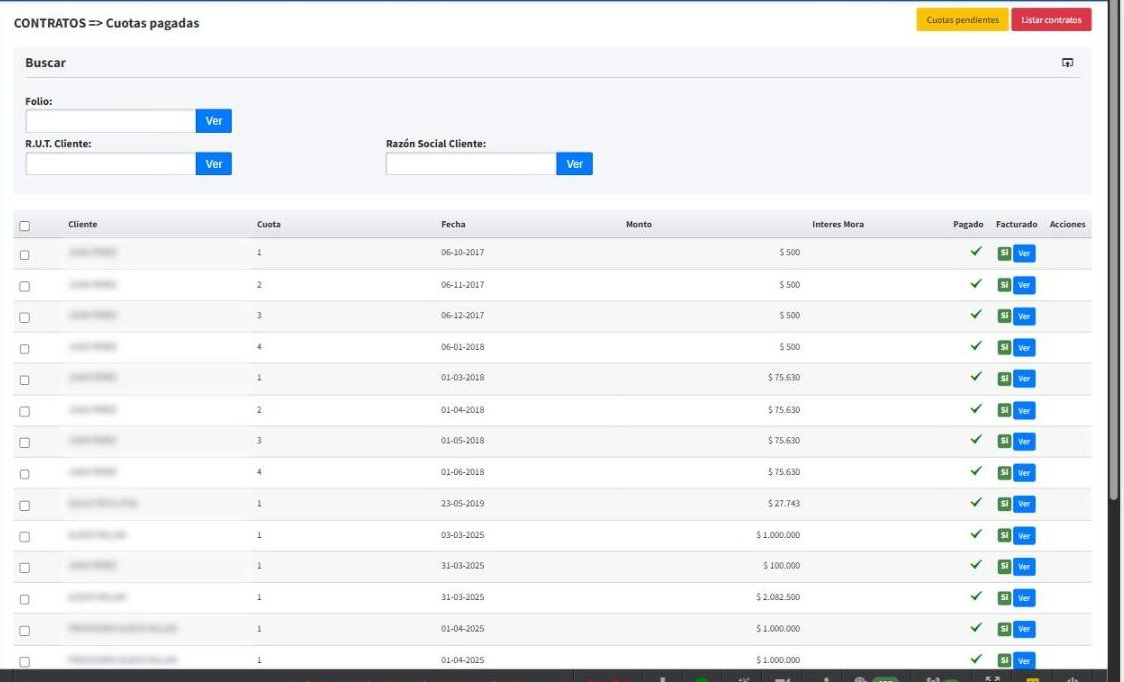Image resolution: width=1124 pixels, height=682 pixels.
Task: Click the date 06-12-2017
Action: (x=462, y=316)
